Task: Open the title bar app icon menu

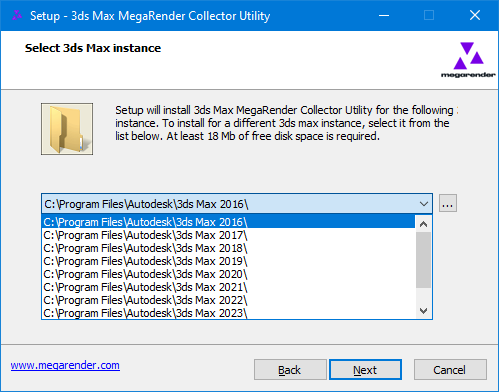Action: tap(17, 15)
